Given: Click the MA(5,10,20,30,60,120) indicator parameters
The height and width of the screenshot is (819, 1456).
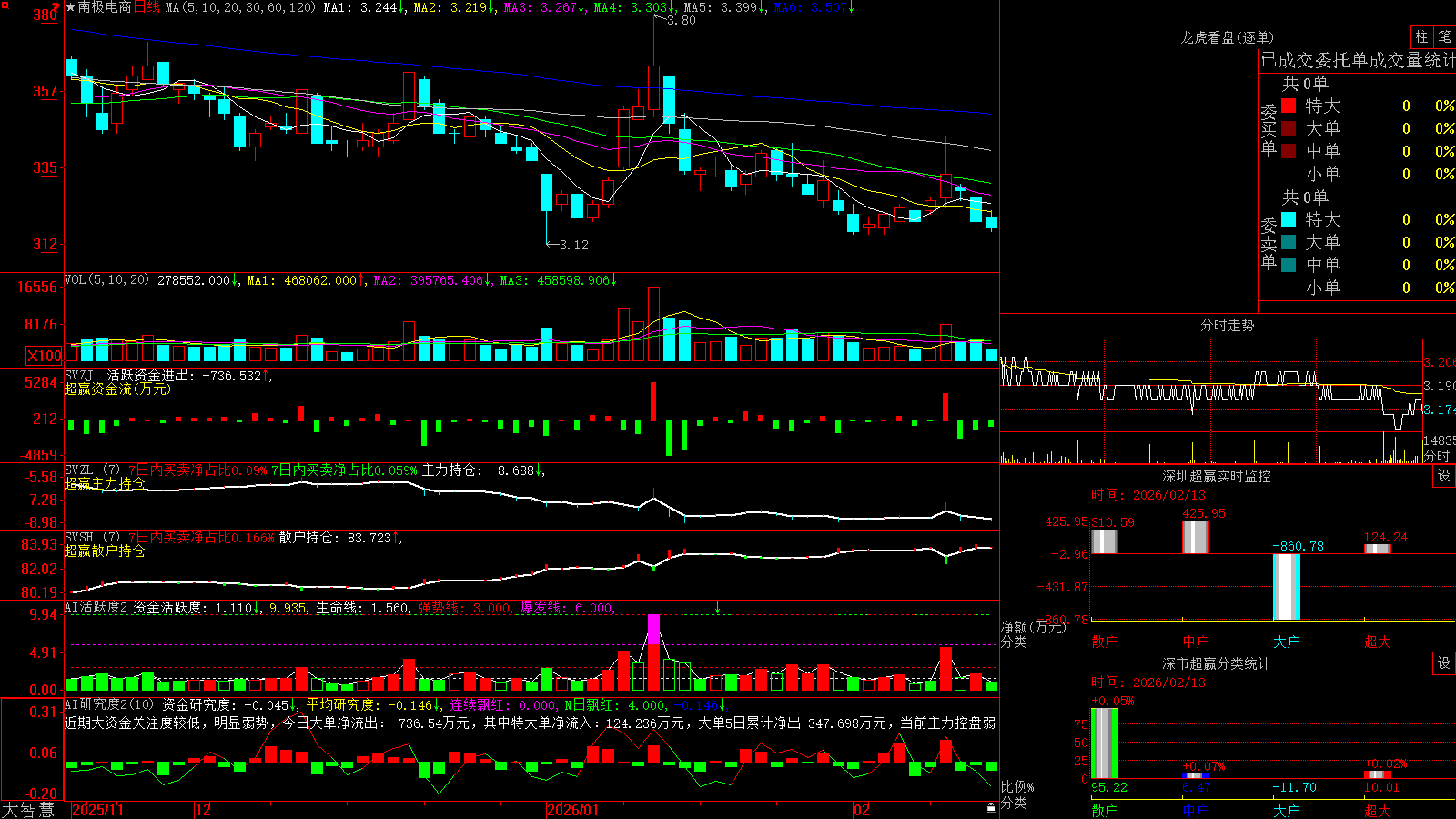Looking at the screenshot, I should [x=240, y=7].
